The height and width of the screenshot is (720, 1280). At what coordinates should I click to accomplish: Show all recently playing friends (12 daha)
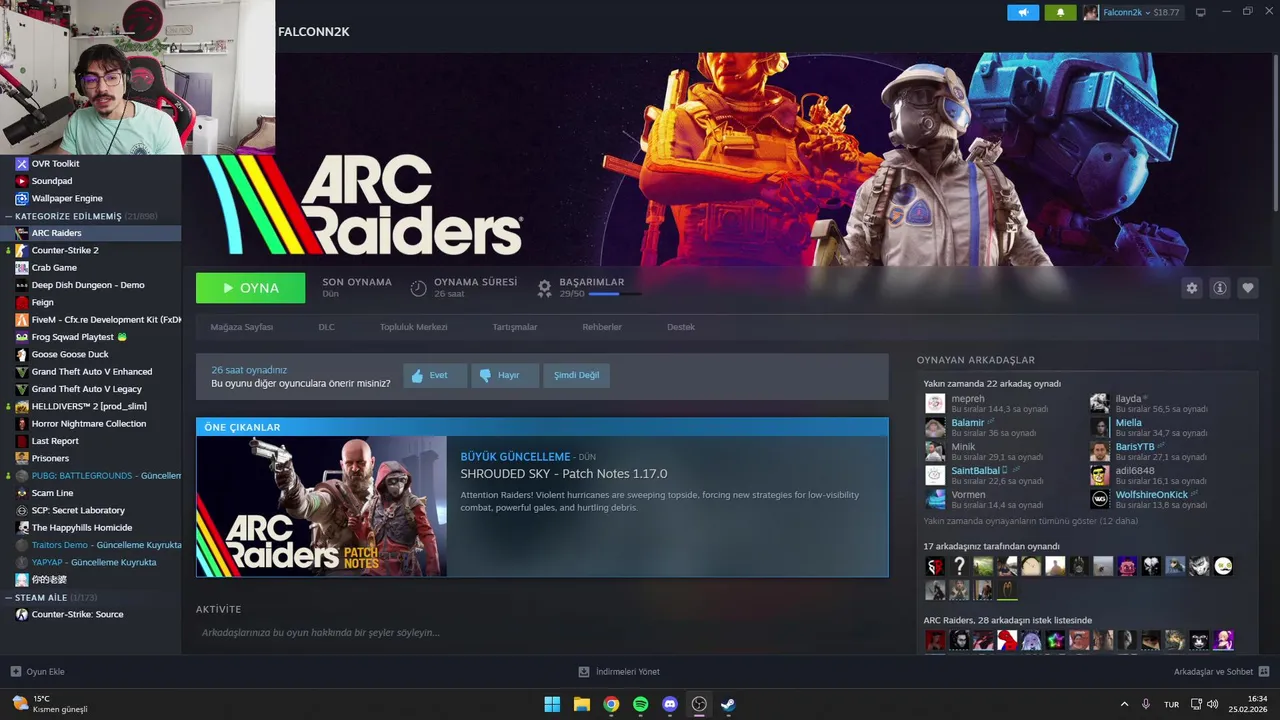1030,521
